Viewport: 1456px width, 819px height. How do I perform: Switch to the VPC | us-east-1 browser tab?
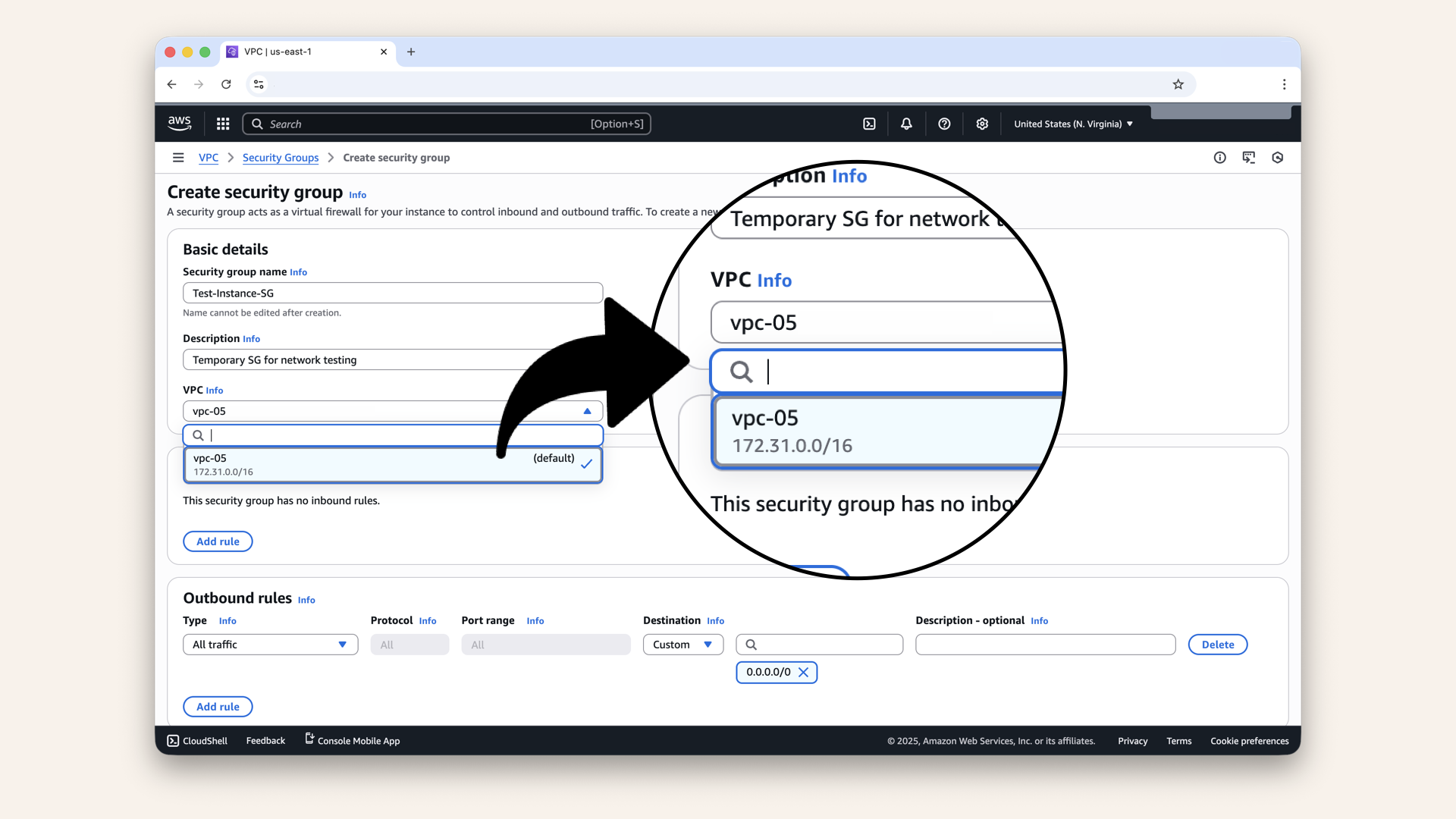coord(278,52)
